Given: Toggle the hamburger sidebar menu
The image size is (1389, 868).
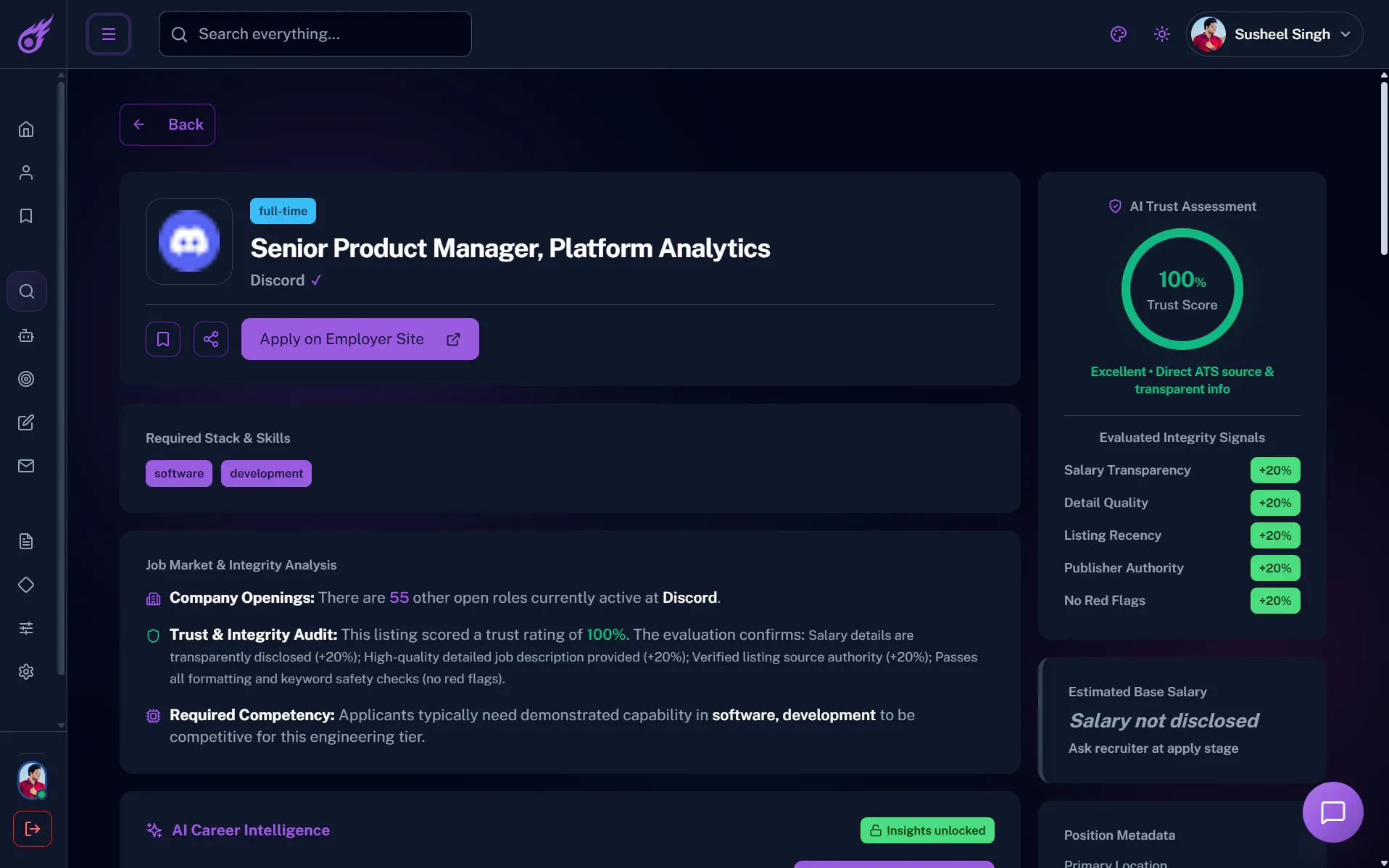Looking at the screenshot, I should (x=109, y=34).
